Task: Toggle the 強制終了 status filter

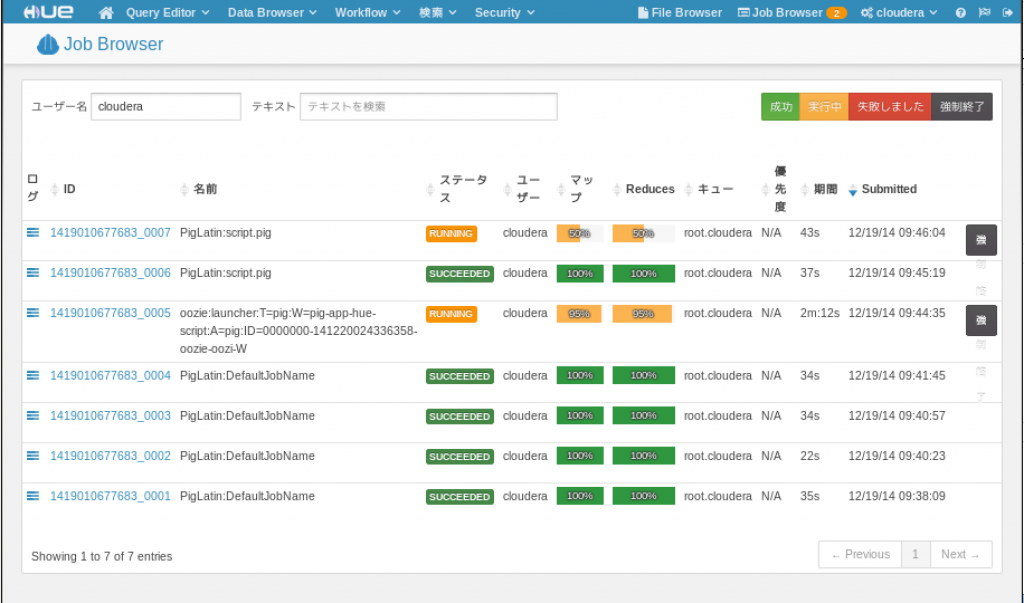Action: (x=962, y=106)
